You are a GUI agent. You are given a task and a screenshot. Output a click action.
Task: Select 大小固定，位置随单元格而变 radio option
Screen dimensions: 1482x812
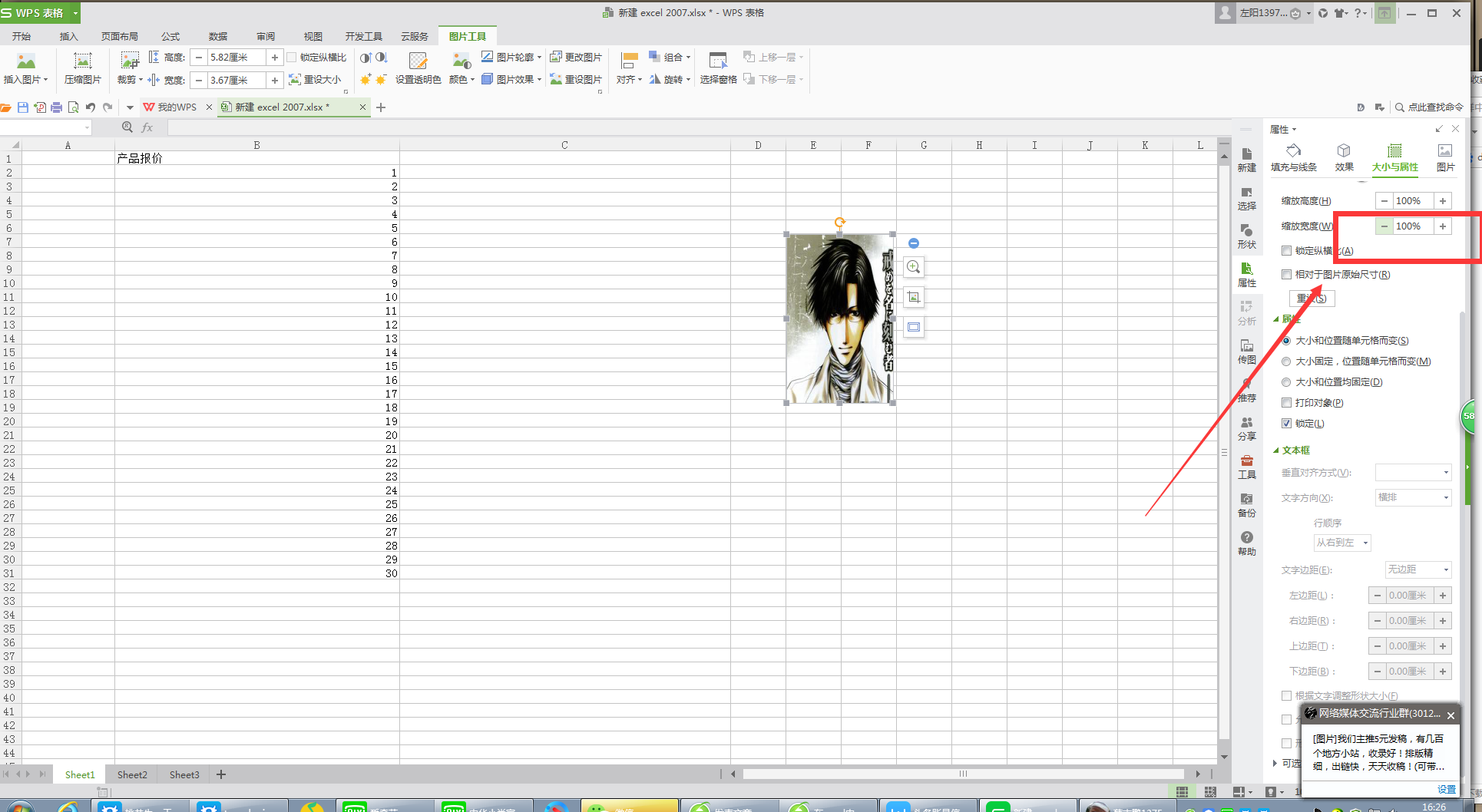1286,361
